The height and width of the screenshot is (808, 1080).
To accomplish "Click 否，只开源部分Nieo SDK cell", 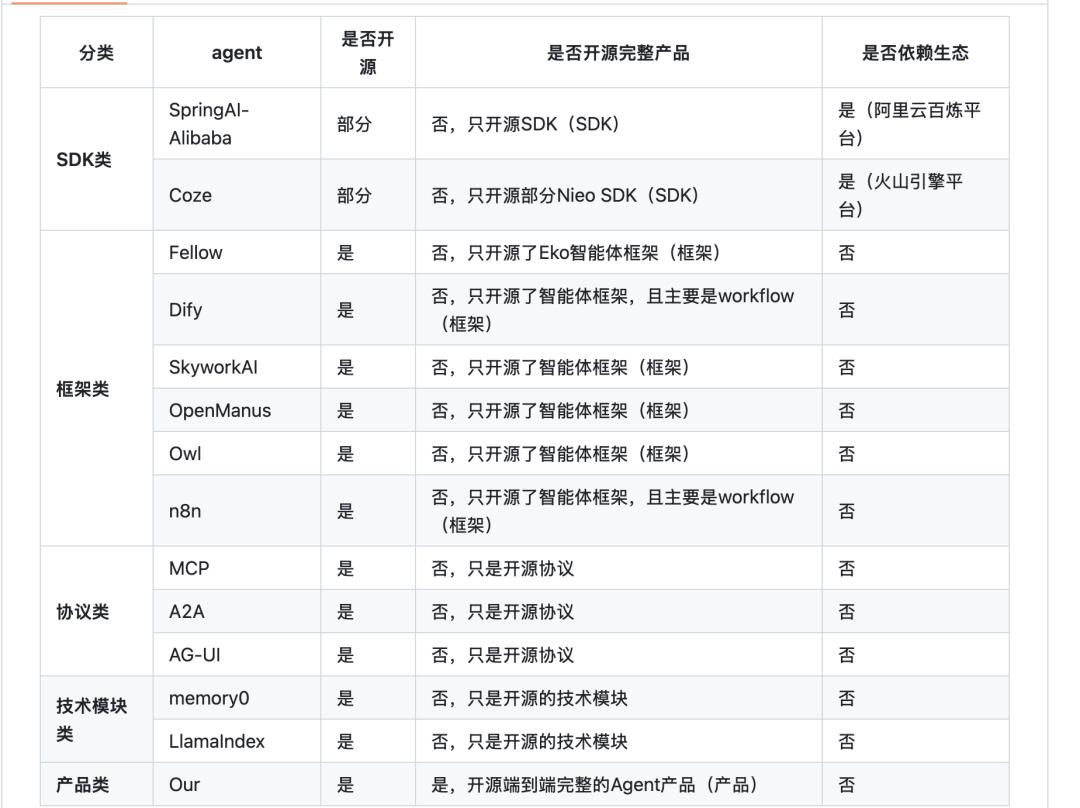I will click(x=619, y=195).
